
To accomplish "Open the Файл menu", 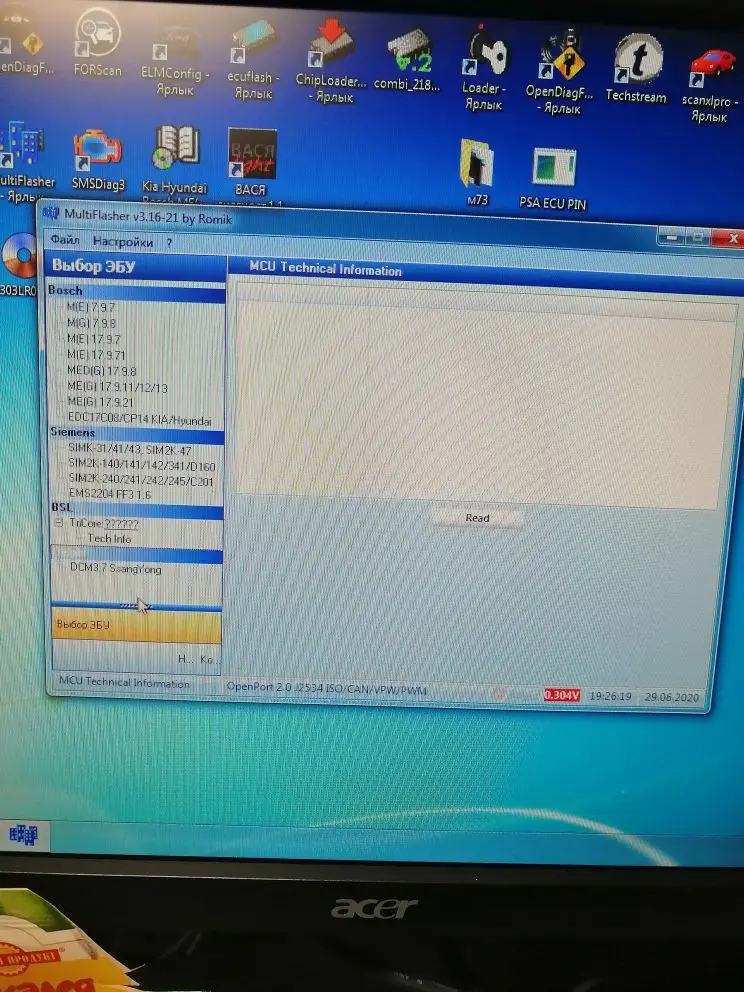I will point(65,240).
